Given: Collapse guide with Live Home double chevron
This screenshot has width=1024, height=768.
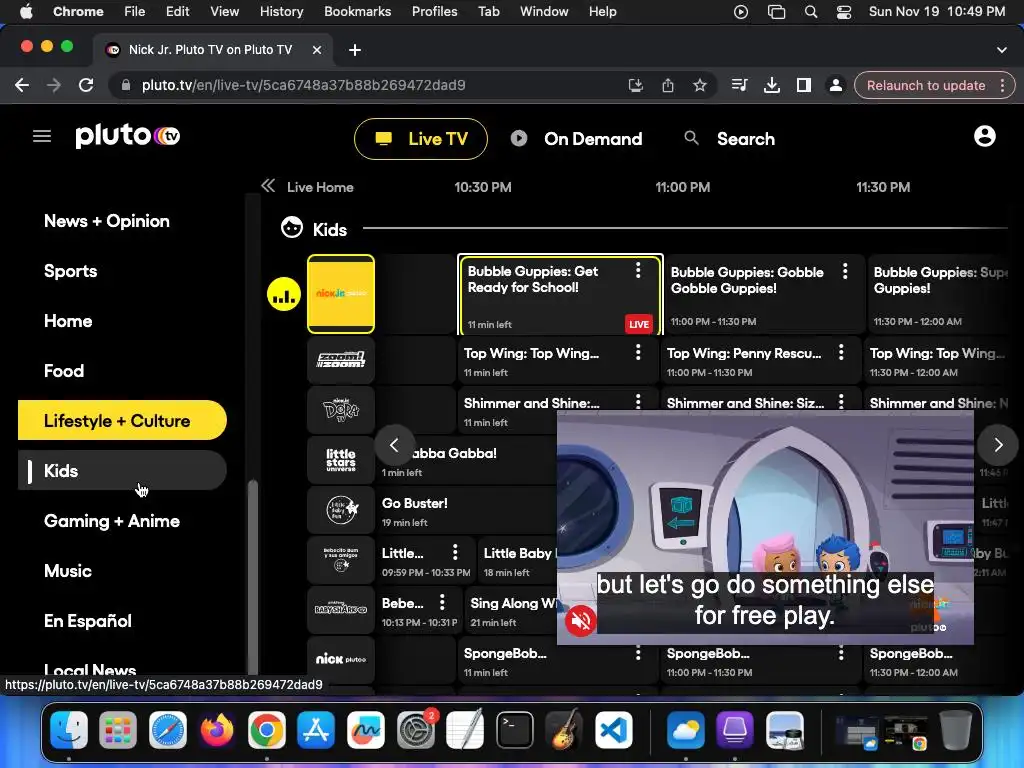Looking at the screenshot, I should click(x=268, y=186).
